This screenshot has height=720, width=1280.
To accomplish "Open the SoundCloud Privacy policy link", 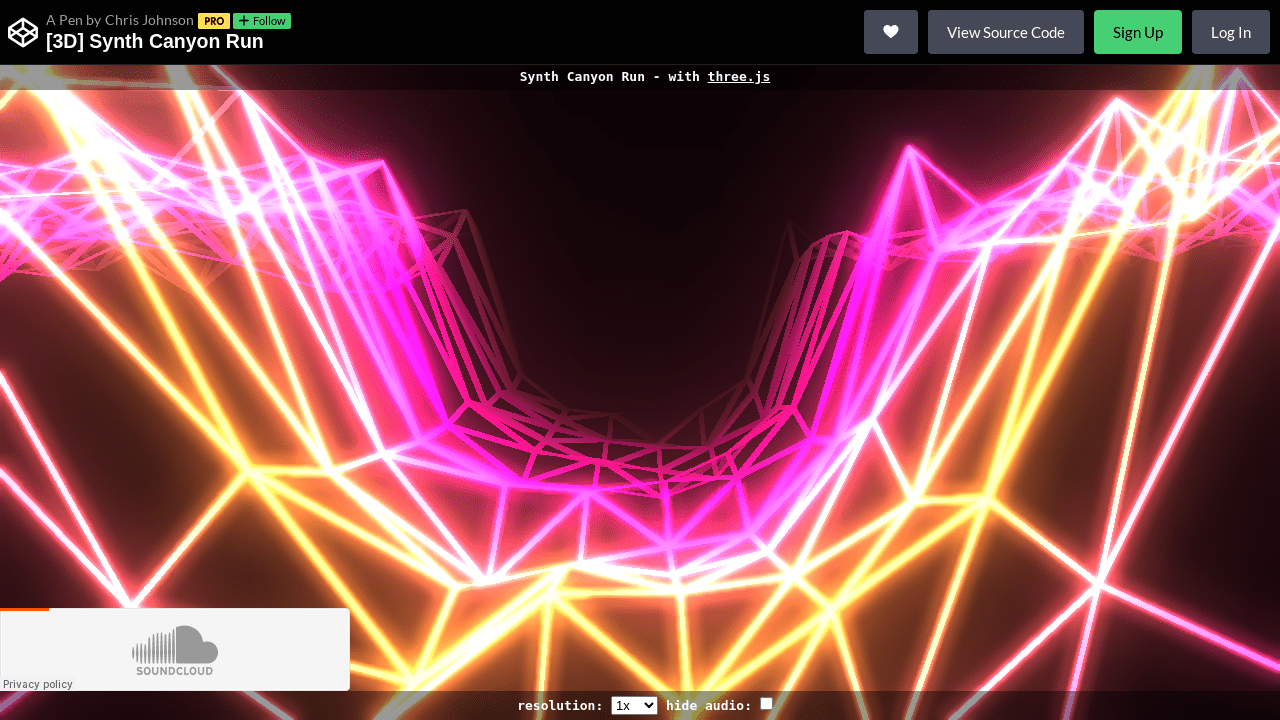I will tap(38, 684).
